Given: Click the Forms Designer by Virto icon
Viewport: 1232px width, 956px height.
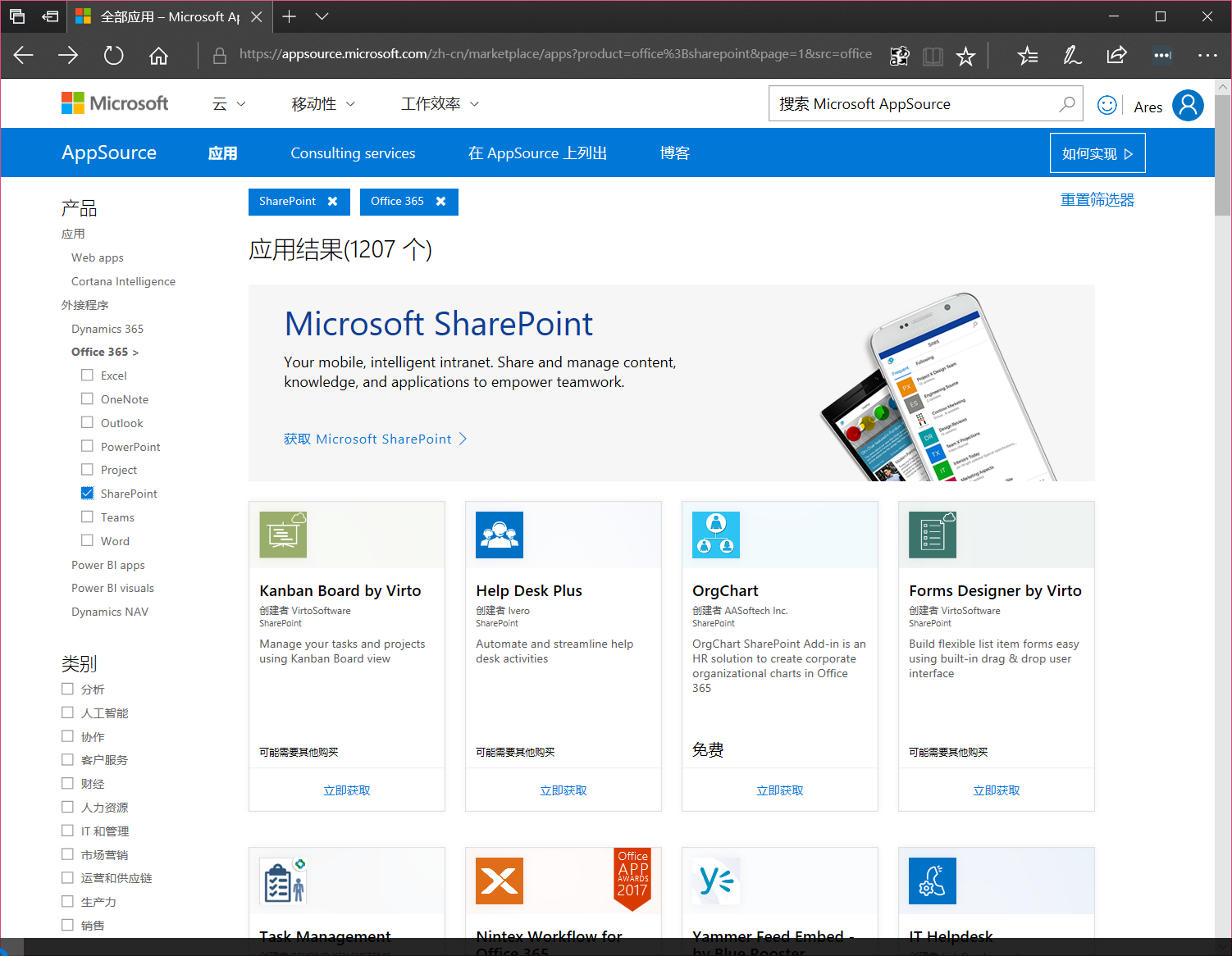Looking at the screenshot, I should point(933,534).
